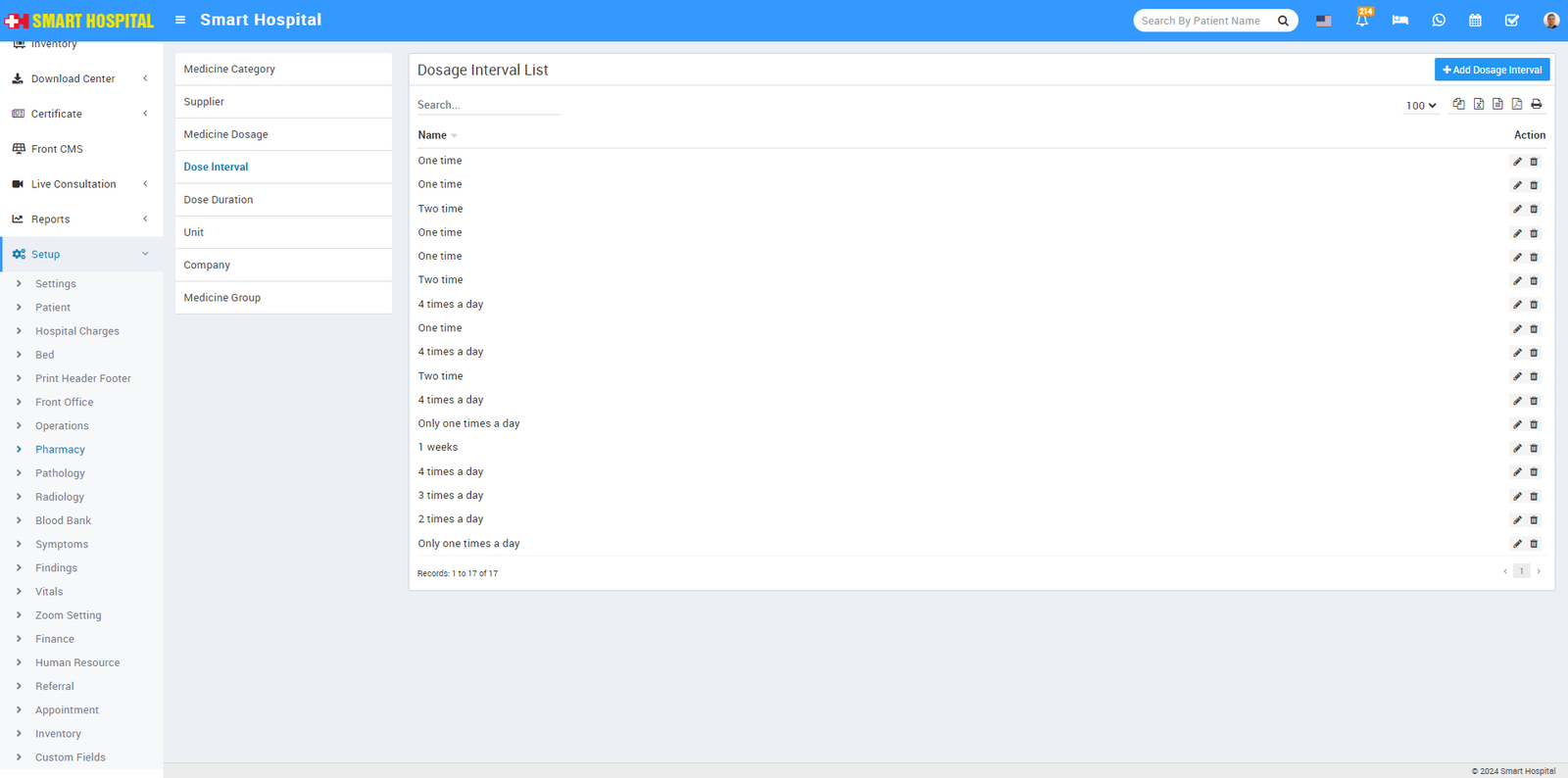This screenshot has width=1568, height=778.
Task: Open the calendar icon in top bar
Action: [x=1475, y=21]
